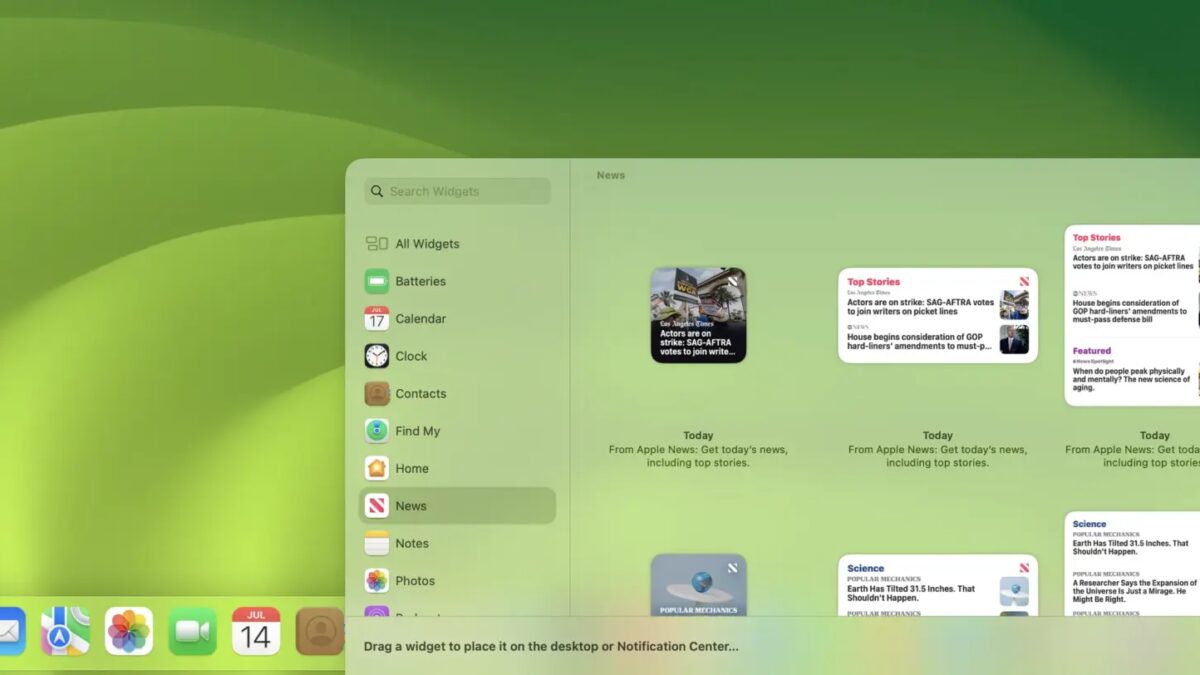The height and width of the screenshot is (675, 1200).
Task: Click the red News icon in sidebar
Action: (x=377, y=505)
